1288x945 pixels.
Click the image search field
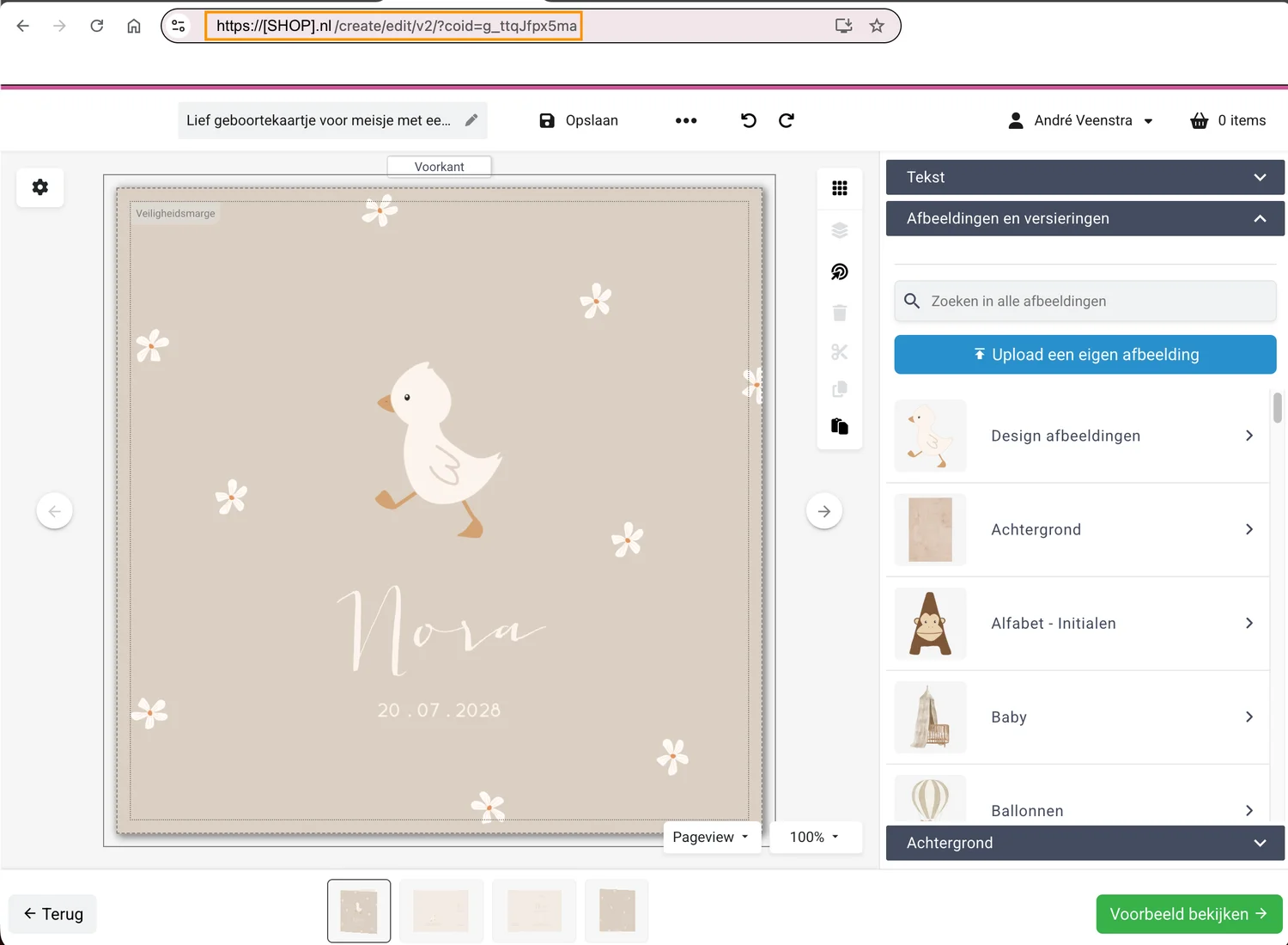pos(1084,302)
